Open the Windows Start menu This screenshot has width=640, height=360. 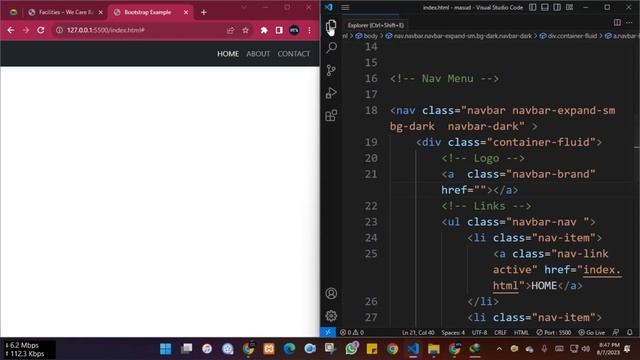pos(165,349)
